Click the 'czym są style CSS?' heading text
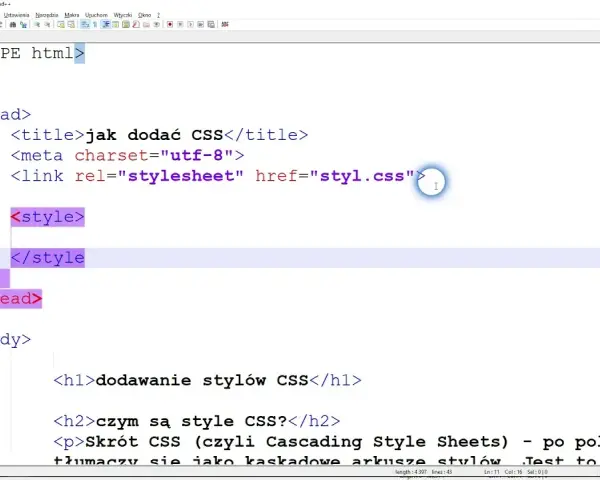This screenshot has width=600, height=480. 191,421
